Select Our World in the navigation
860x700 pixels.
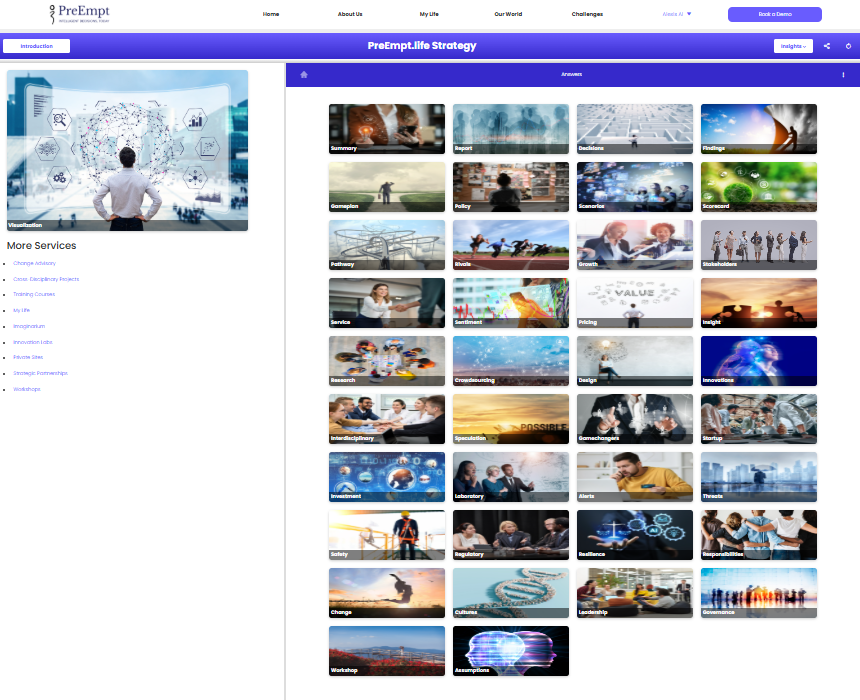point(508,15)
